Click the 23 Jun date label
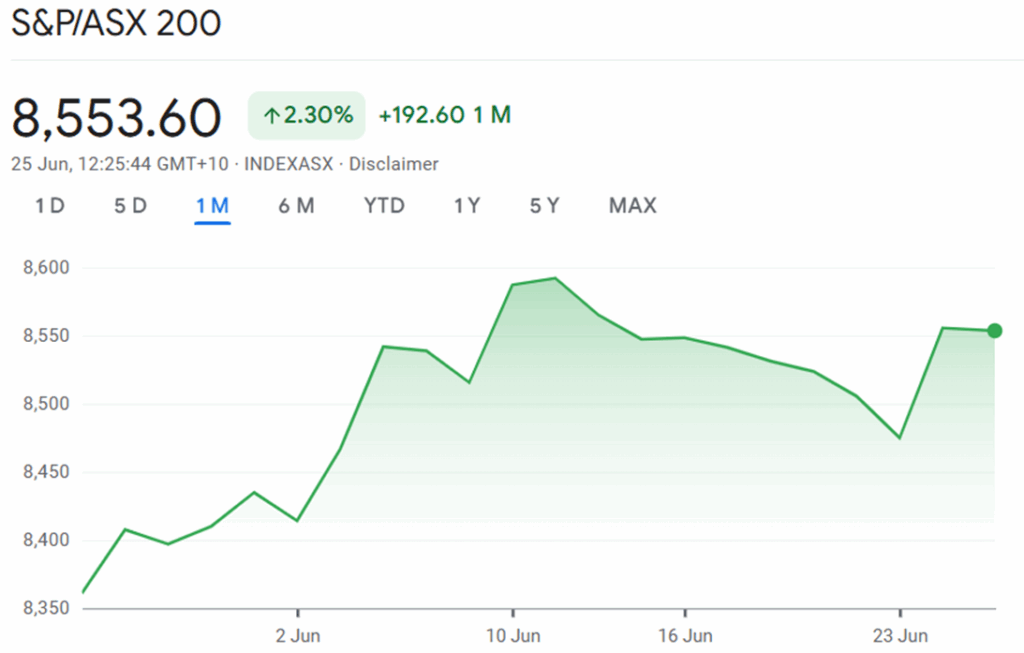 pyautogui.click(x=900, y=635)
